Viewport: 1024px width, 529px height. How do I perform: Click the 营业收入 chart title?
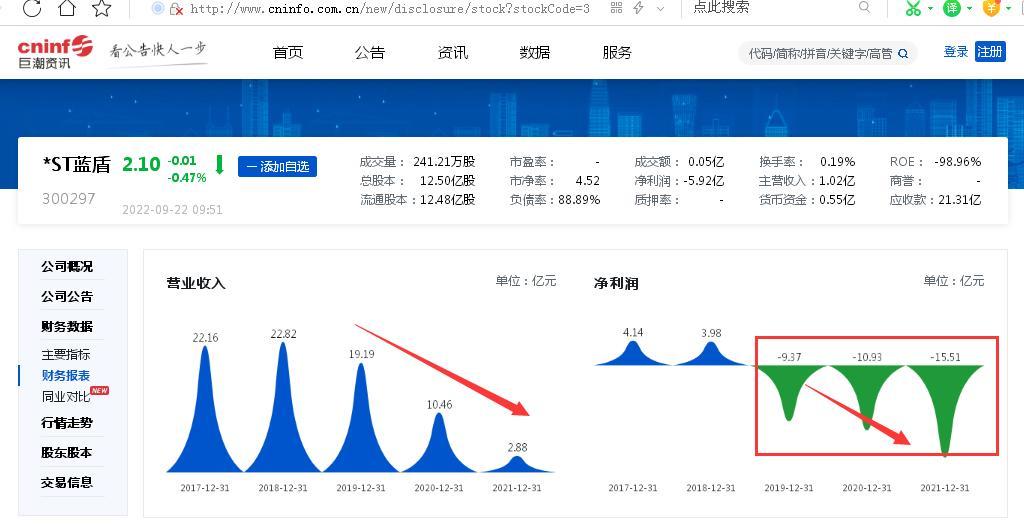click(196, 283)
